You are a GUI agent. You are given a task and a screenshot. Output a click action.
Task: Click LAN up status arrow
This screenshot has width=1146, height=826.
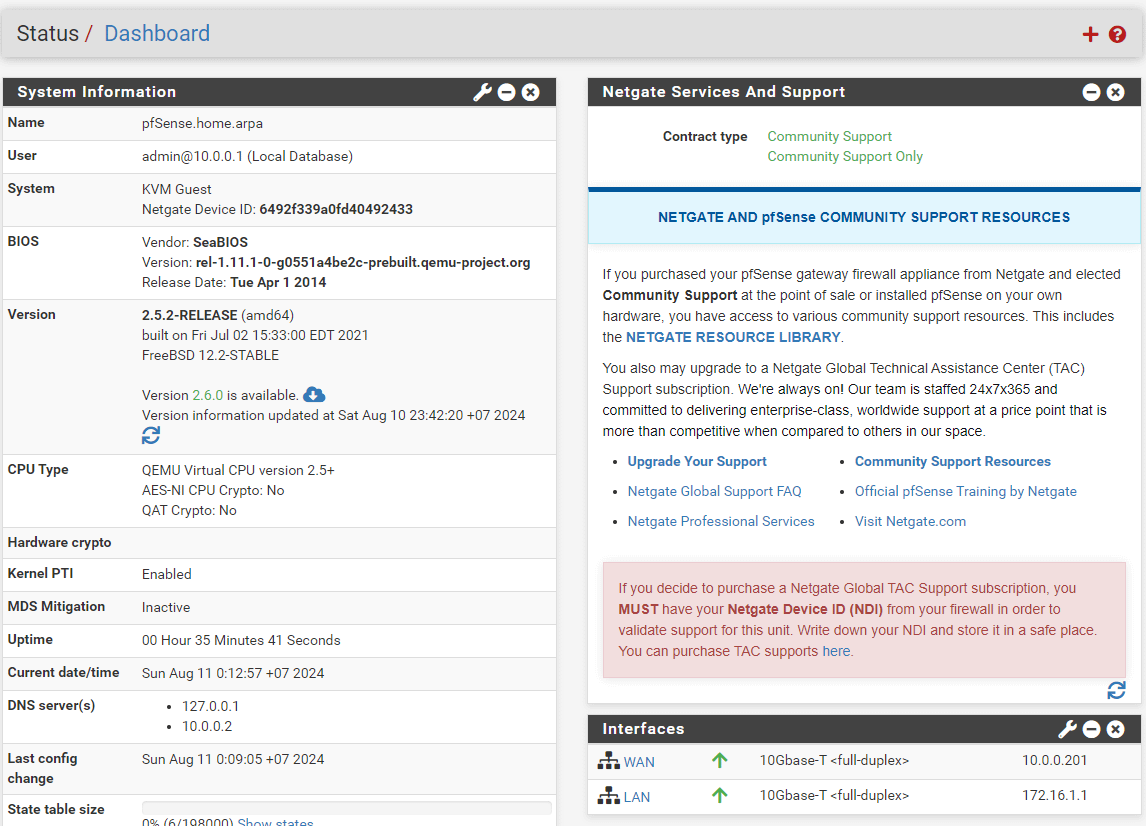click(x=719, y=795)
